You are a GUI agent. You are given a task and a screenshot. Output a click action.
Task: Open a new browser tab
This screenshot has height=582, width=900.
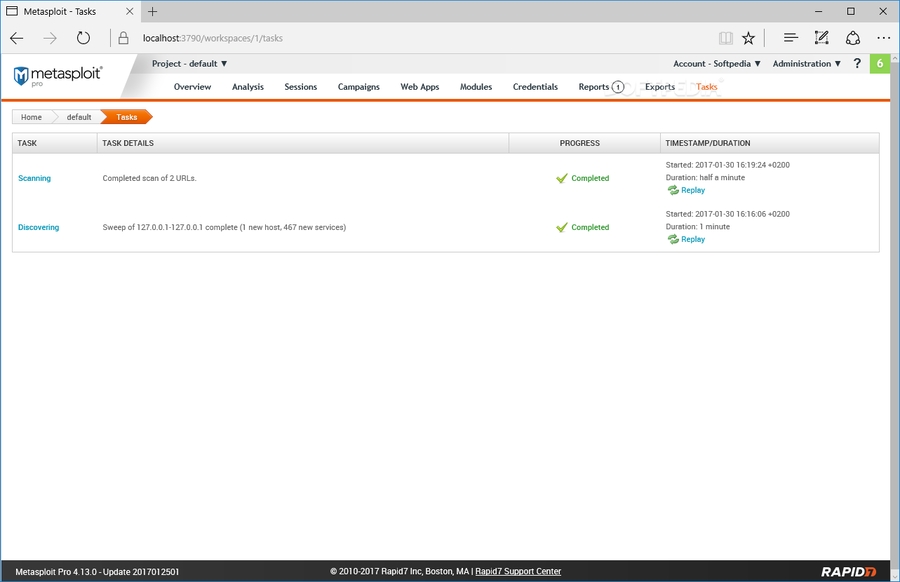click(152, 12)
